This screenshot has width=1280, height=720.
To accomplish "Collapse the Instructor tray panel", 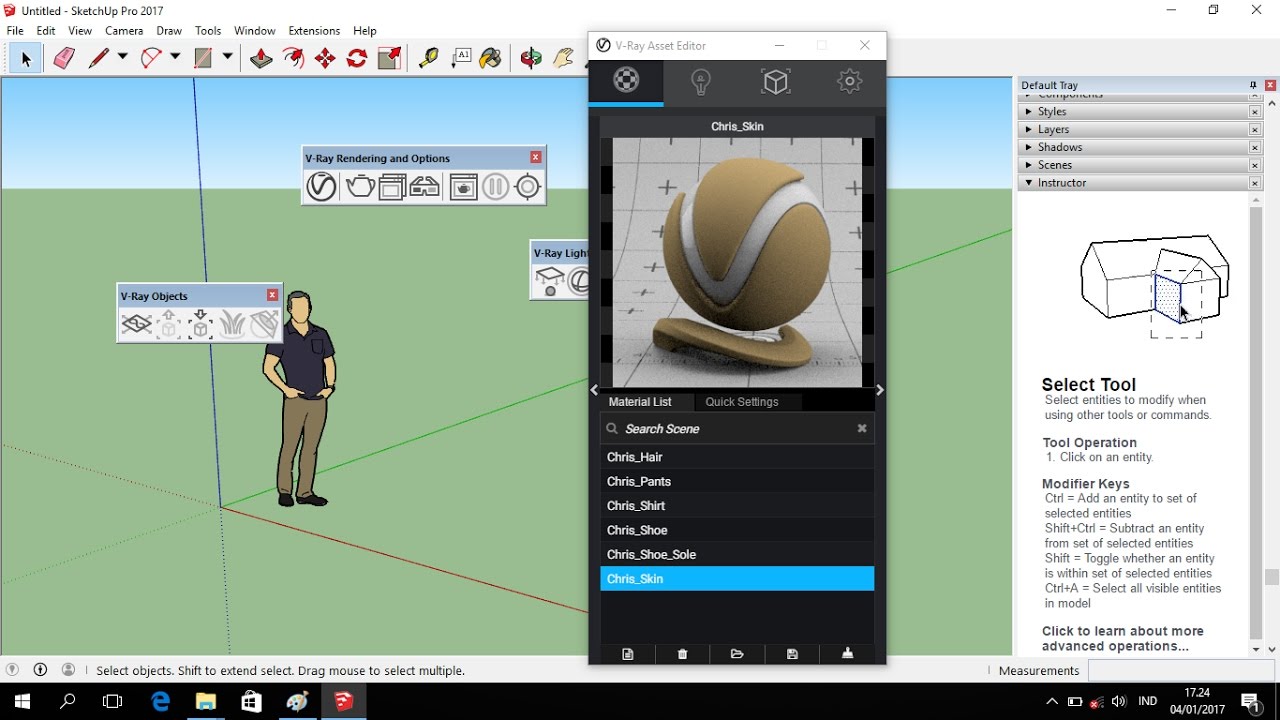I will coord(1133,183).
